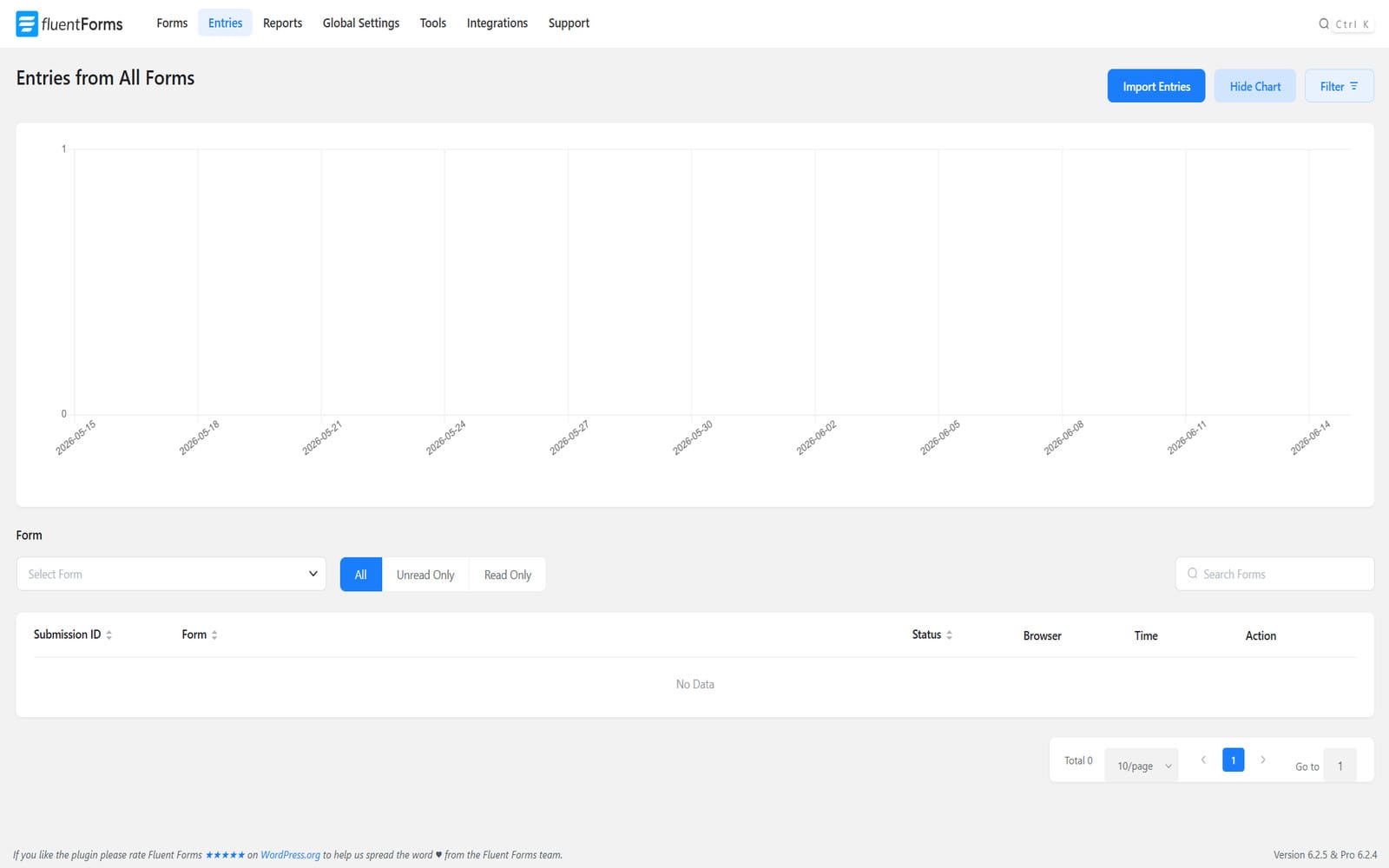
Task: Show Unread Only entries
Action: point(425,575)
